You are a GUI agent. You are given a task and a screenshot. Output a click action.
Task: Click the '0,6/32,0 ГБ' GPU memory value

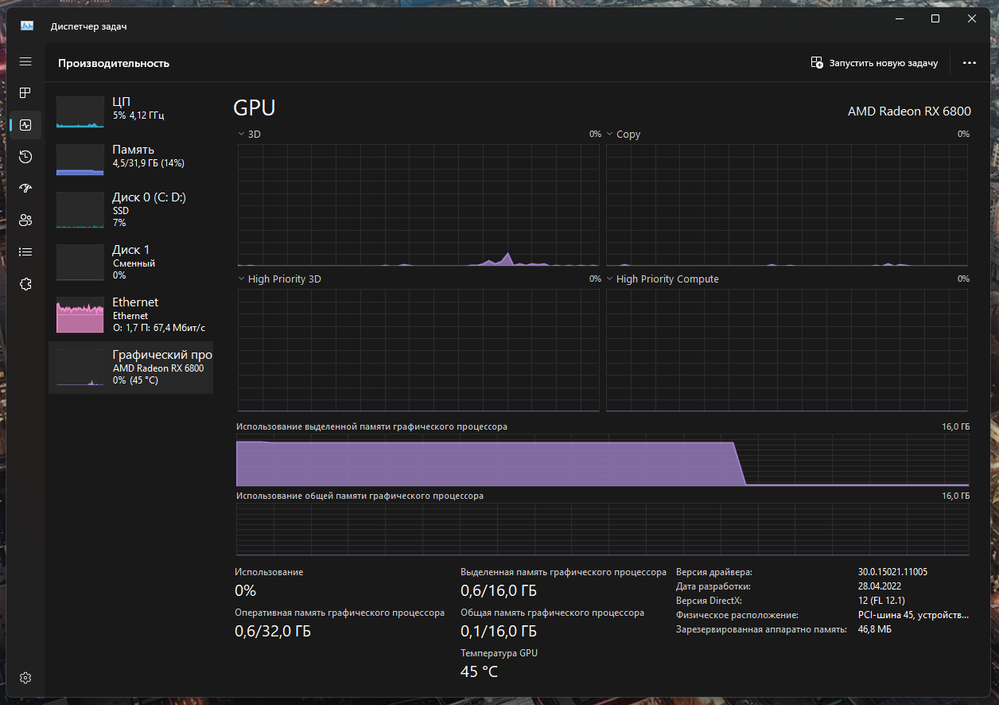pos(273,631)
